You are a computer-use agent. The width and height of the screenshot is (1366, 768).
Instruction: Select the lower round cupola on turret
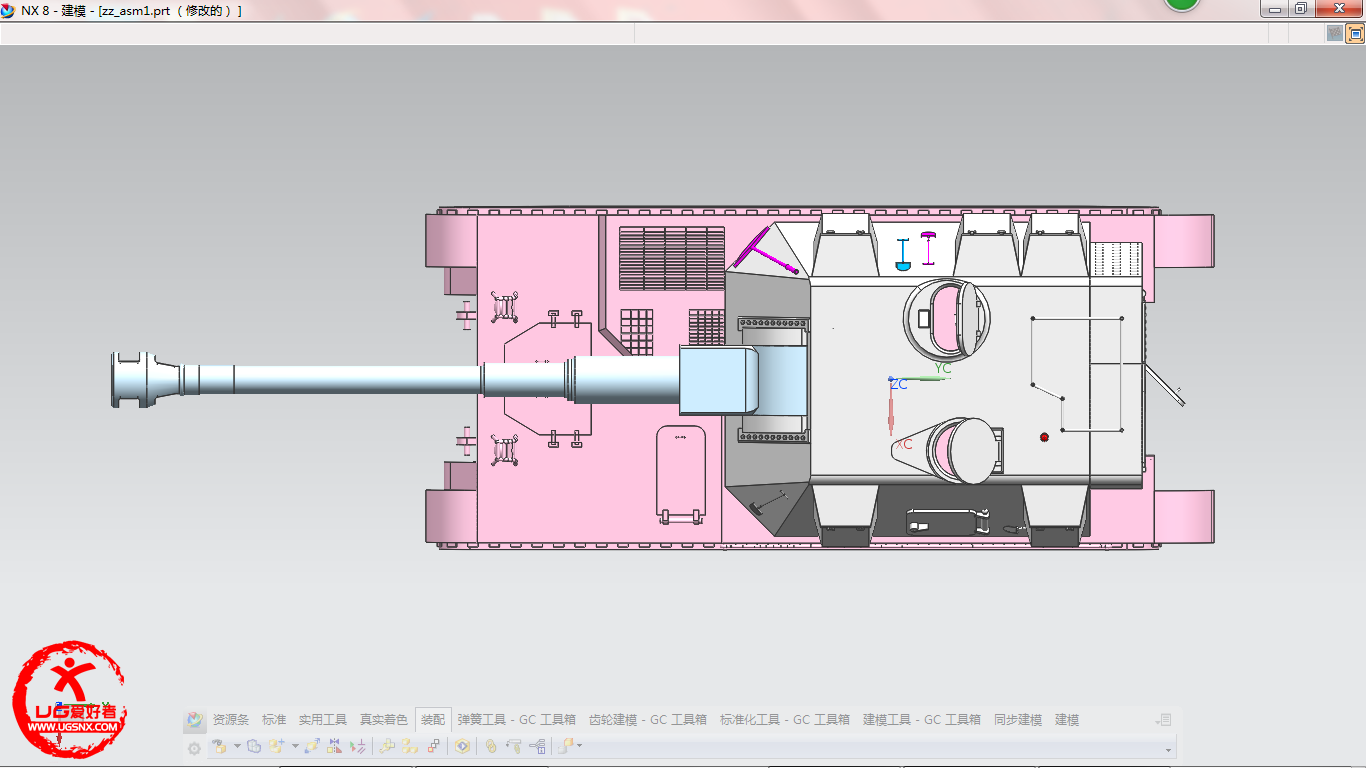click(964, 451)
